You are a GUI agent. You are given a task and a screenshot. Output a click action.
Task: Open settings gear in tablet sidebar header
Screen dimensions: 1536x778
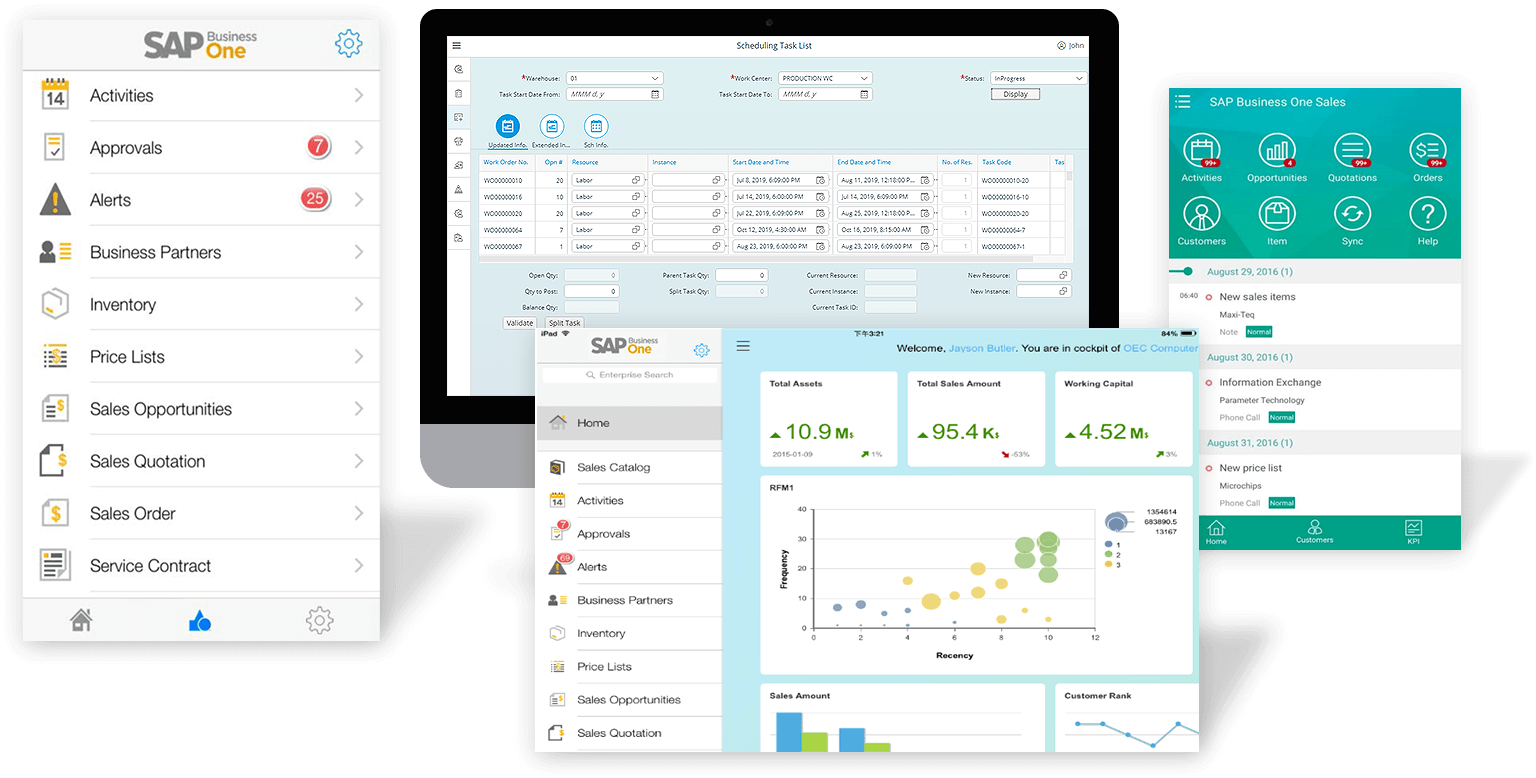click(702, 351)
